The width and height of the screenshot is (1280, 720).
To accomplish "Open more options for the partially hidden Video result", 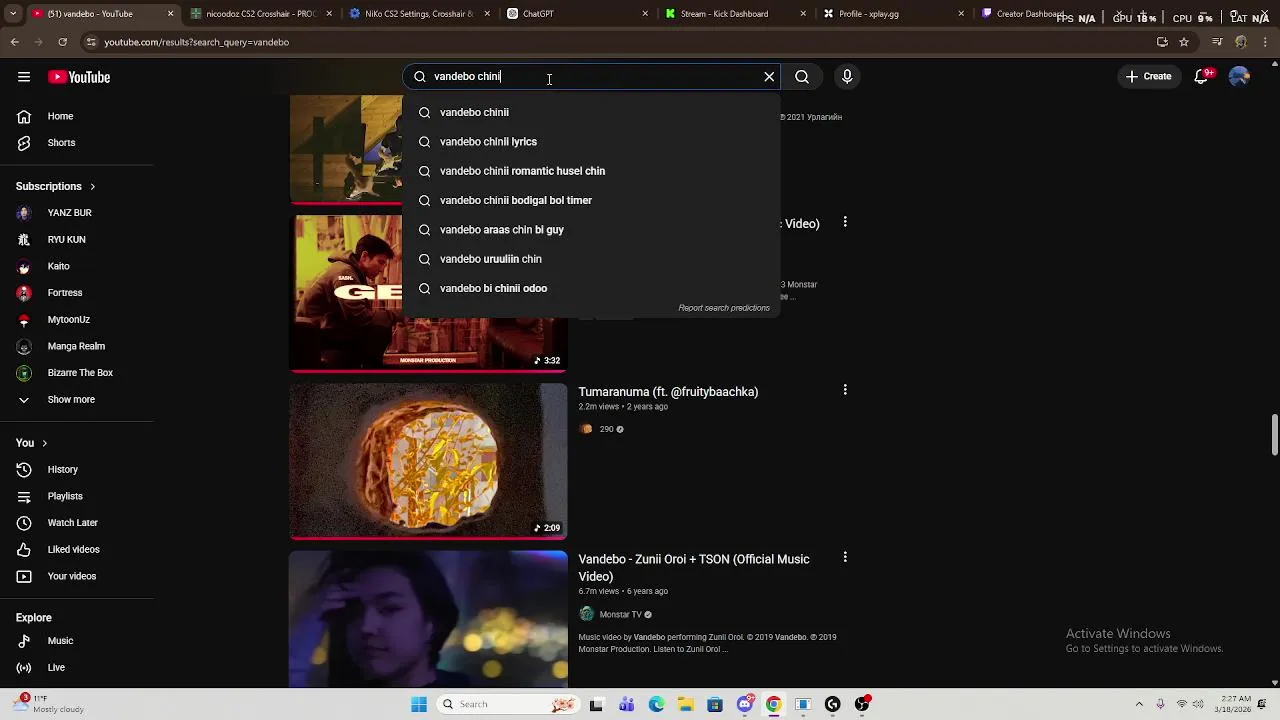I will click(x=845, y=222).
